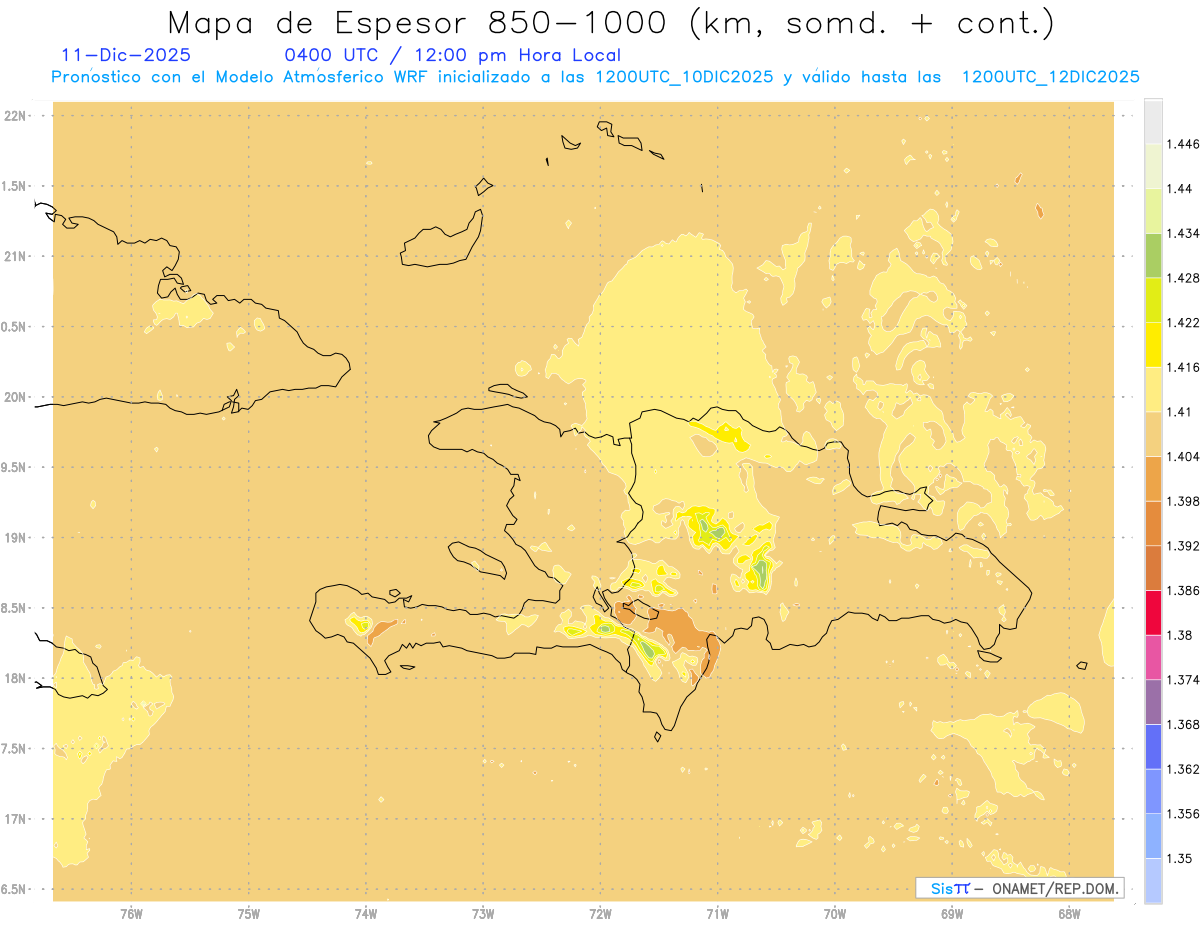1200x927 pixels.
Task: Click the magenta 1.38 color swatch in legend
Action: pyautogui.click(x=1153, y=657)
